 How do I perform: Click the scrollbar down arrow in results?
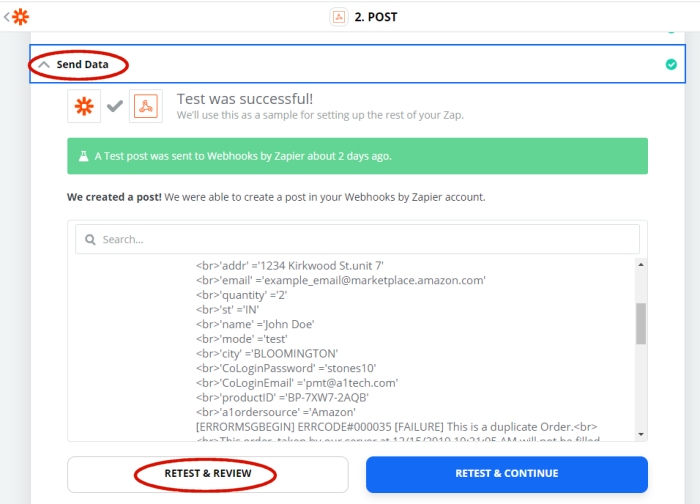[x=641, y=434]
